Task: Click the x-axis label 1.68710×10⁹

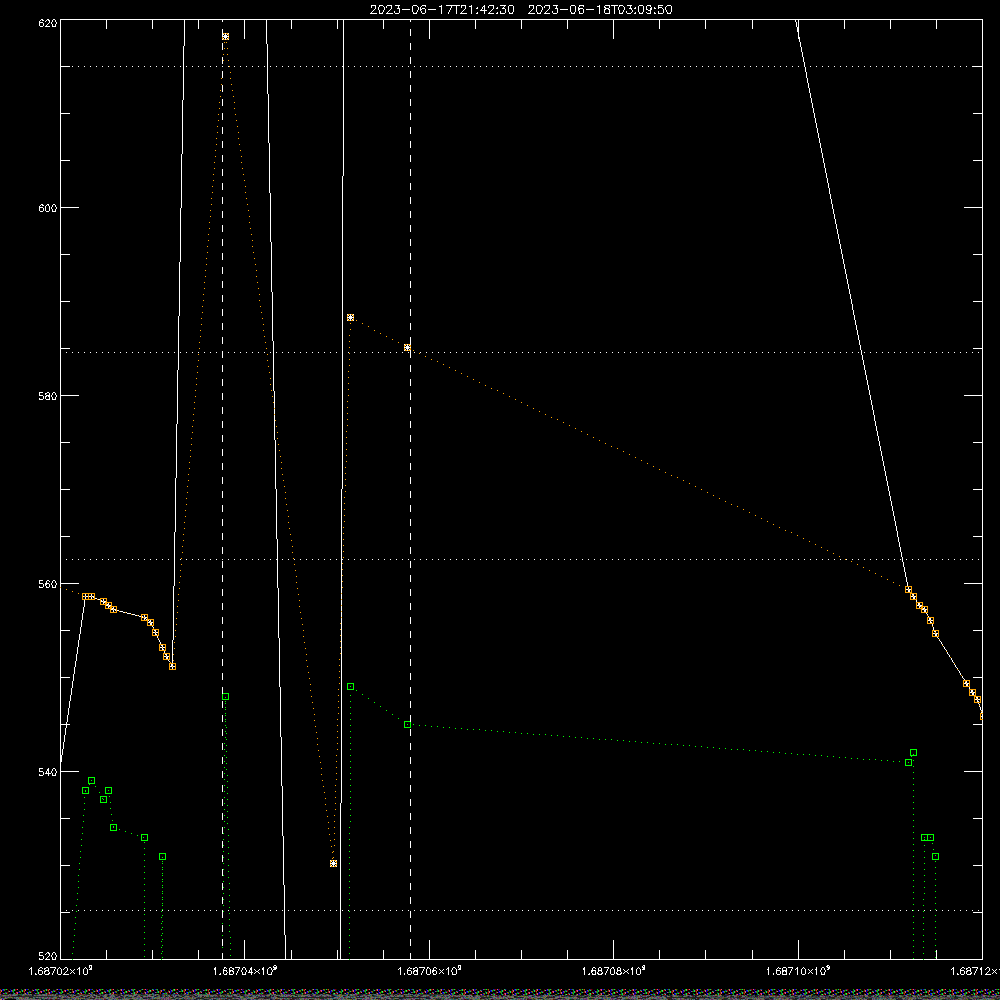Action: (x=798, y=971)
